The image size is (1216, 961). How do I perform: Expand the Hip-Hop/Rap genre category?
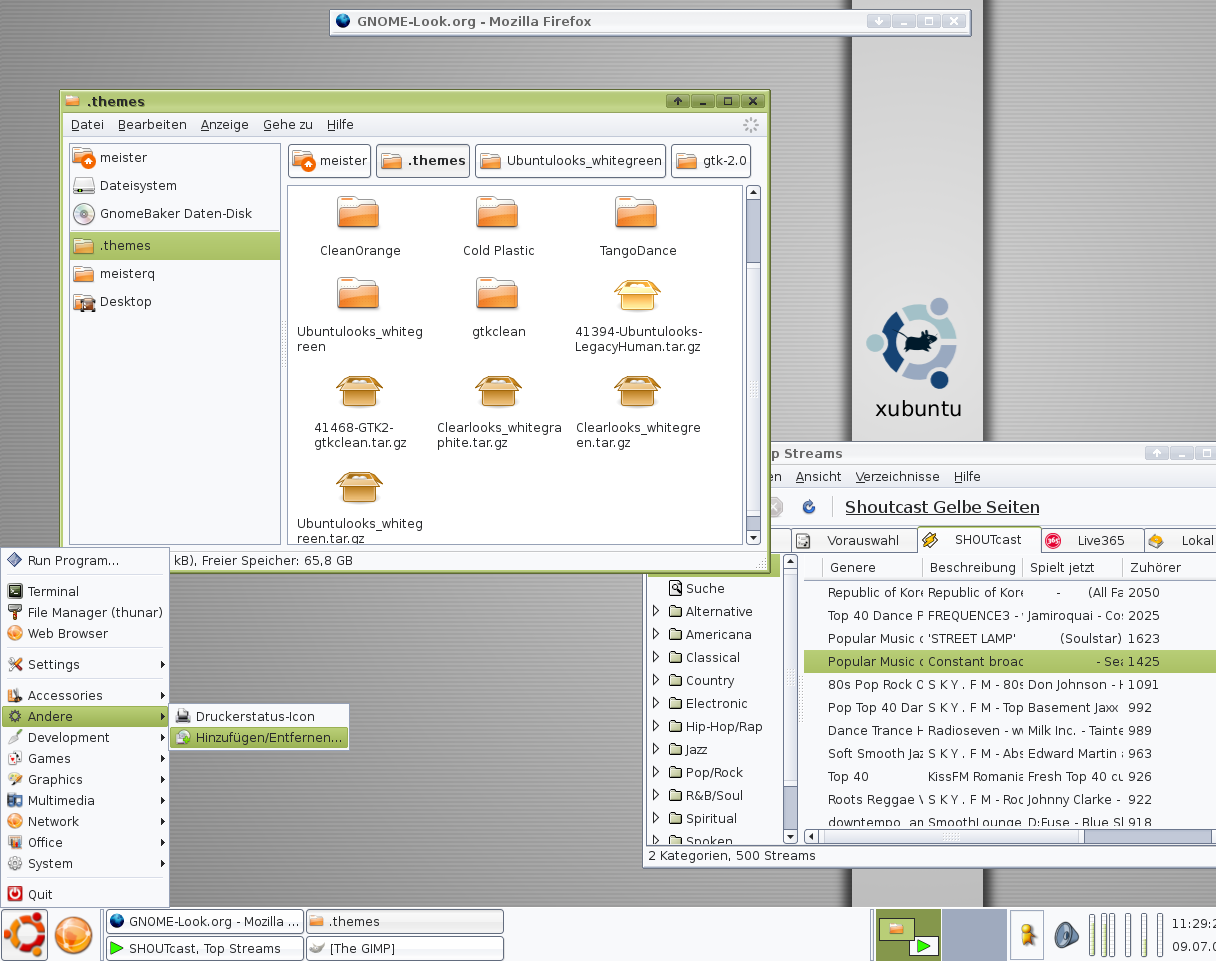pos(656,726)
